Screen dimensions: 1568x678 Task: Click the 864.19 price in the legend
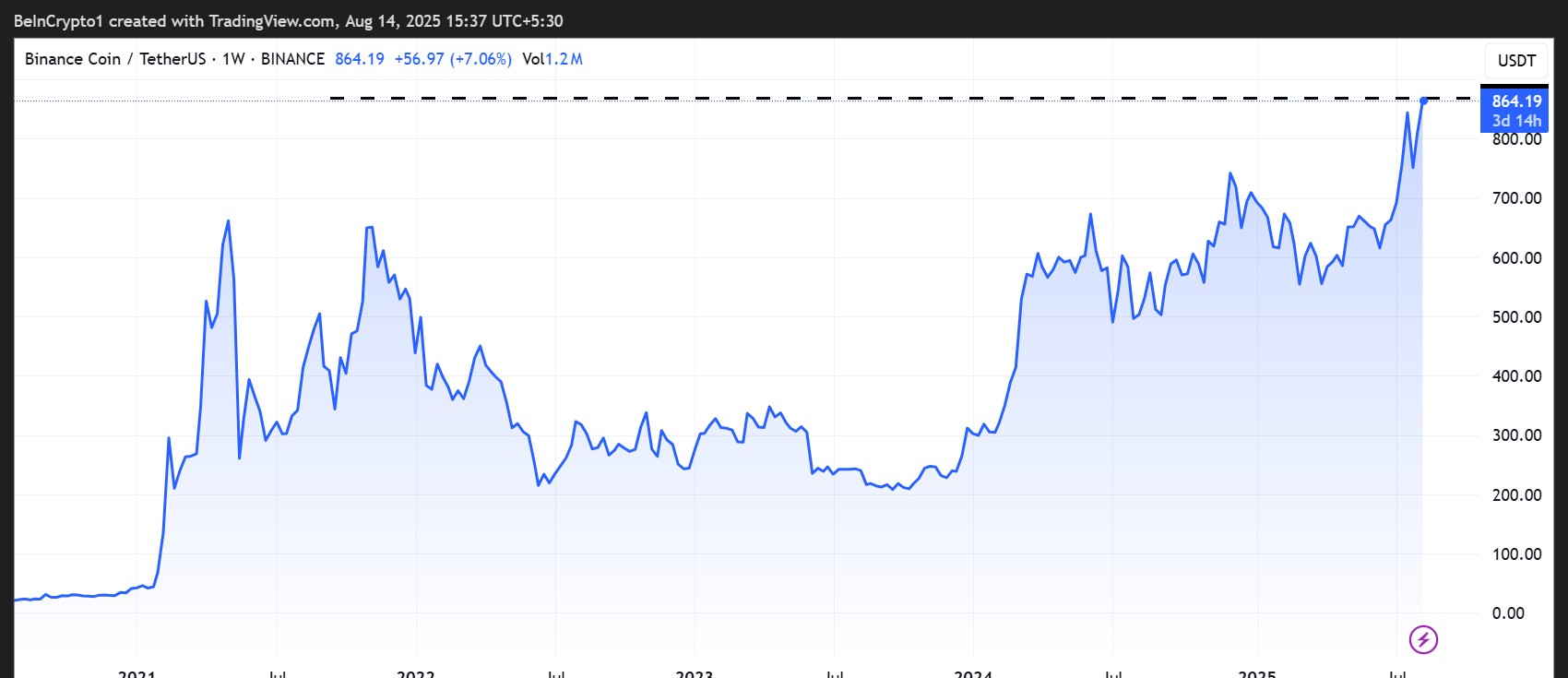pos(360,59)
